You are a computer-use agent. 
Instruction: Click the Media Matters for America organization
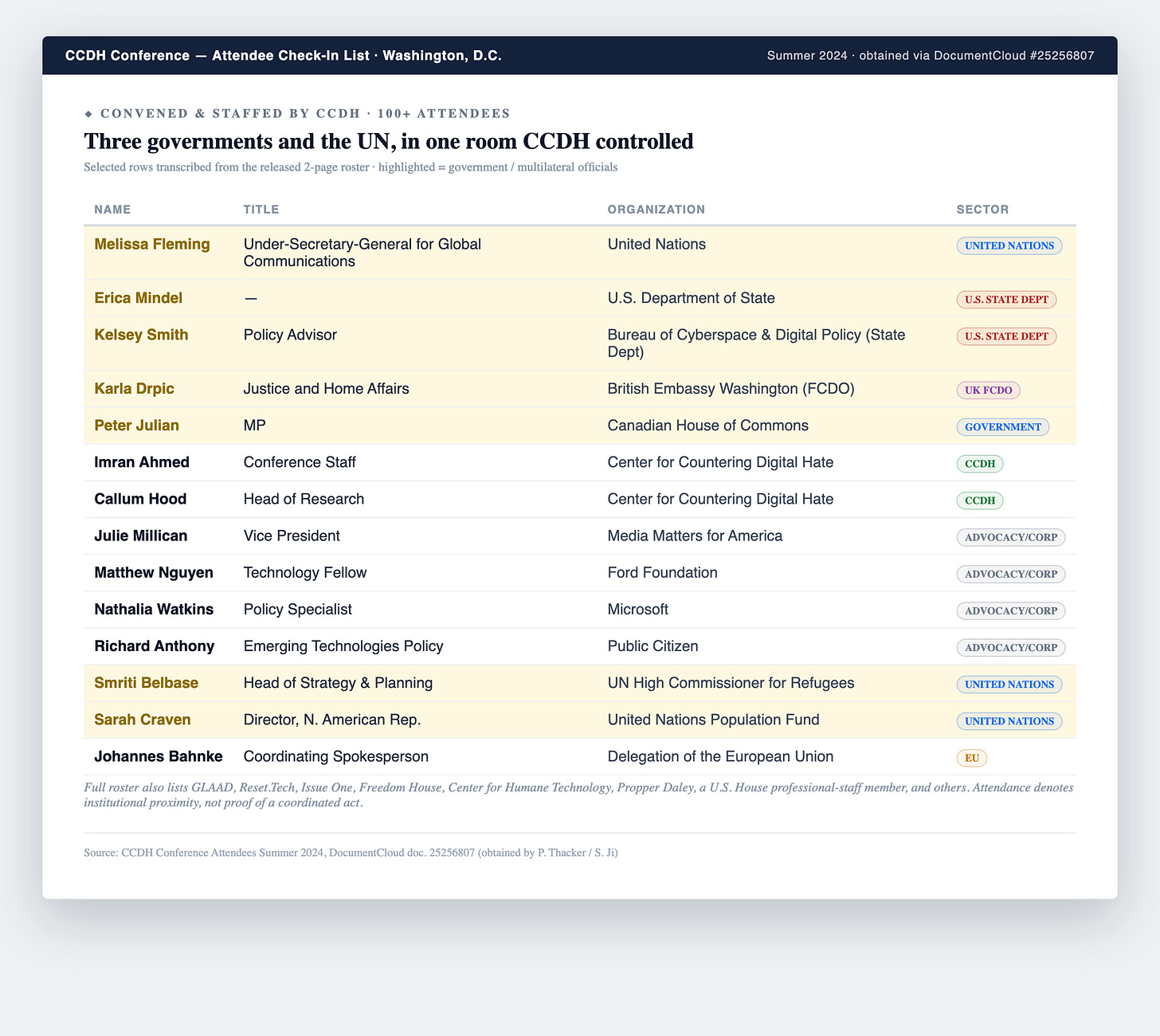point(695,536)
